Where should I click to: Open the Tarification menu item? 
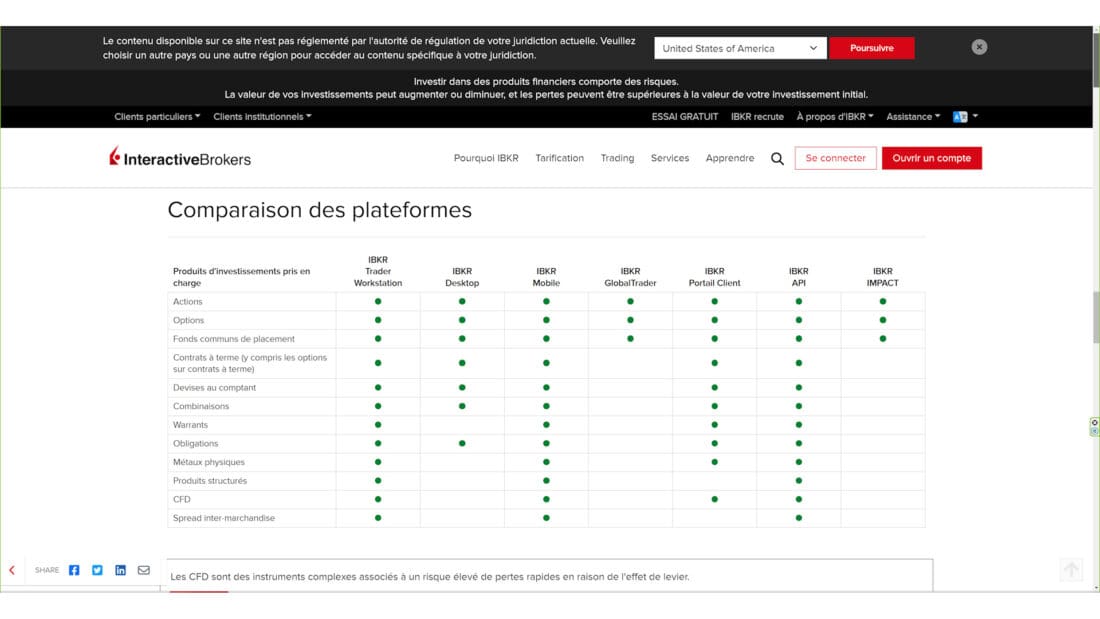tap(559, 158)
